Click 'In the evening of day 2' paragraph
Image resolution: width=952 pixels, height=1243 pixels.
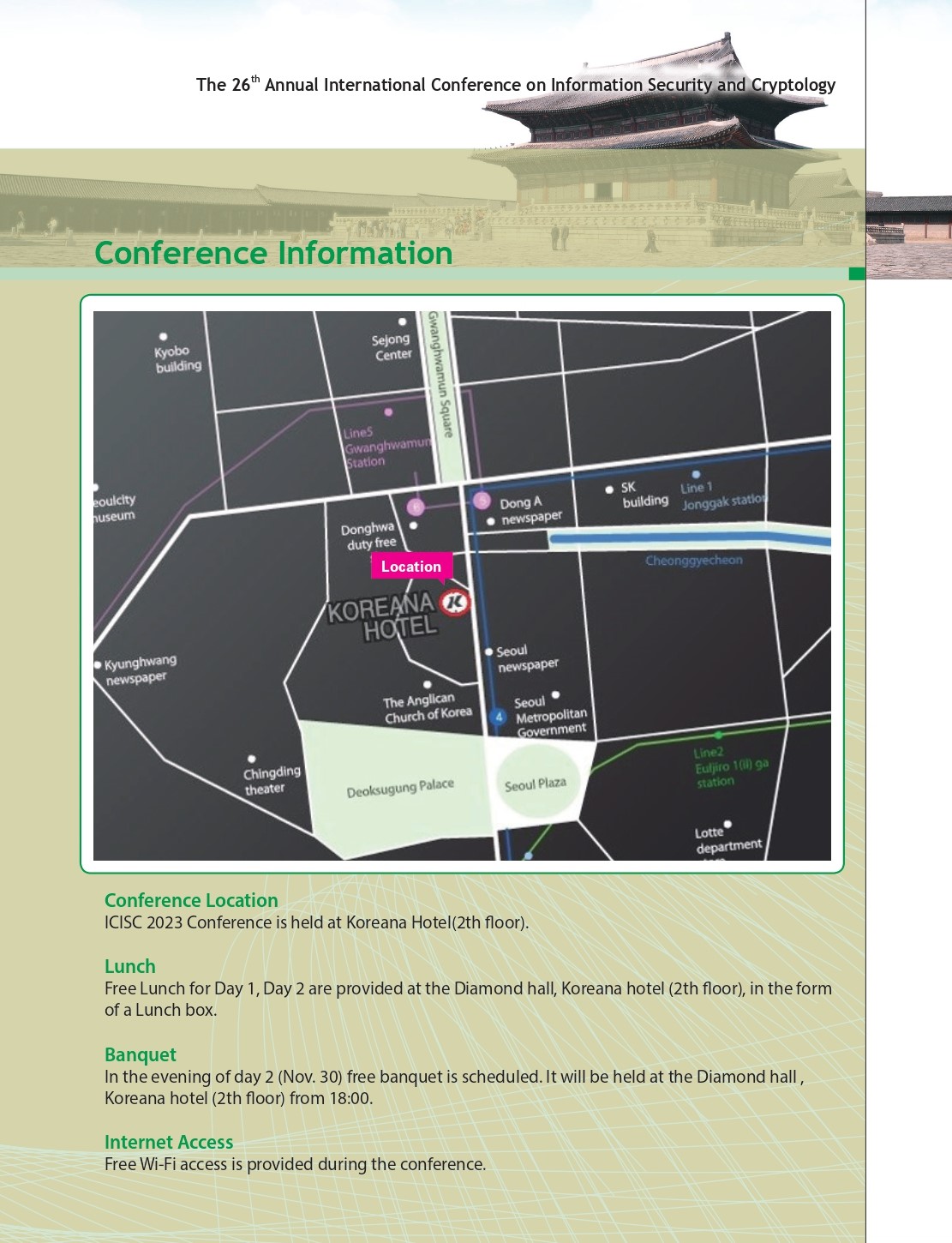(454, 1087)
